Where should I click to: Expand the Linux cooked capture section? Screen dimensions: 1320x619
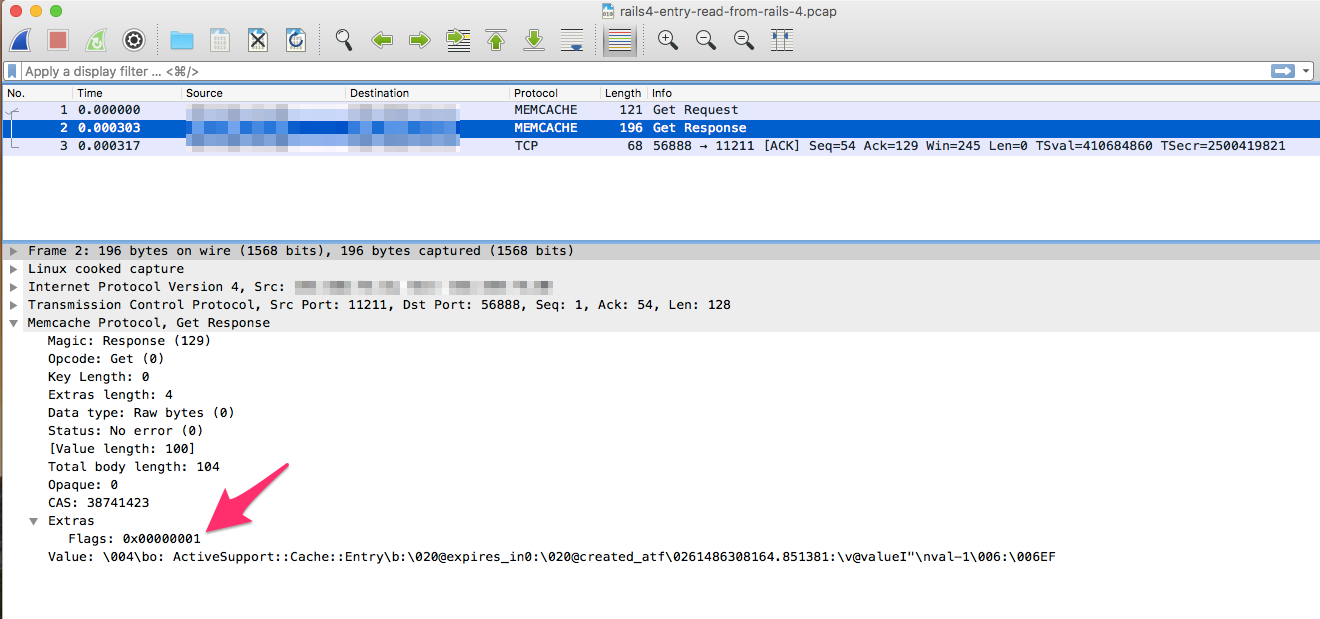13,269
